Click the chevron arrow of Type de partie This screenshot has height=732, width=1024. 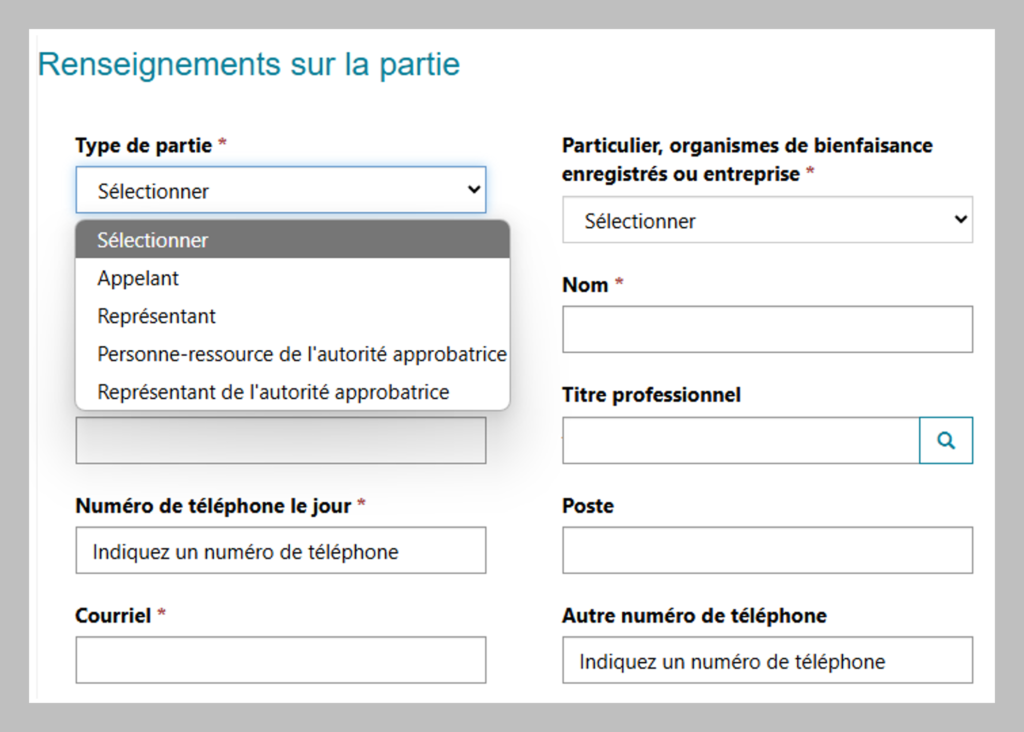pos(474,190)
